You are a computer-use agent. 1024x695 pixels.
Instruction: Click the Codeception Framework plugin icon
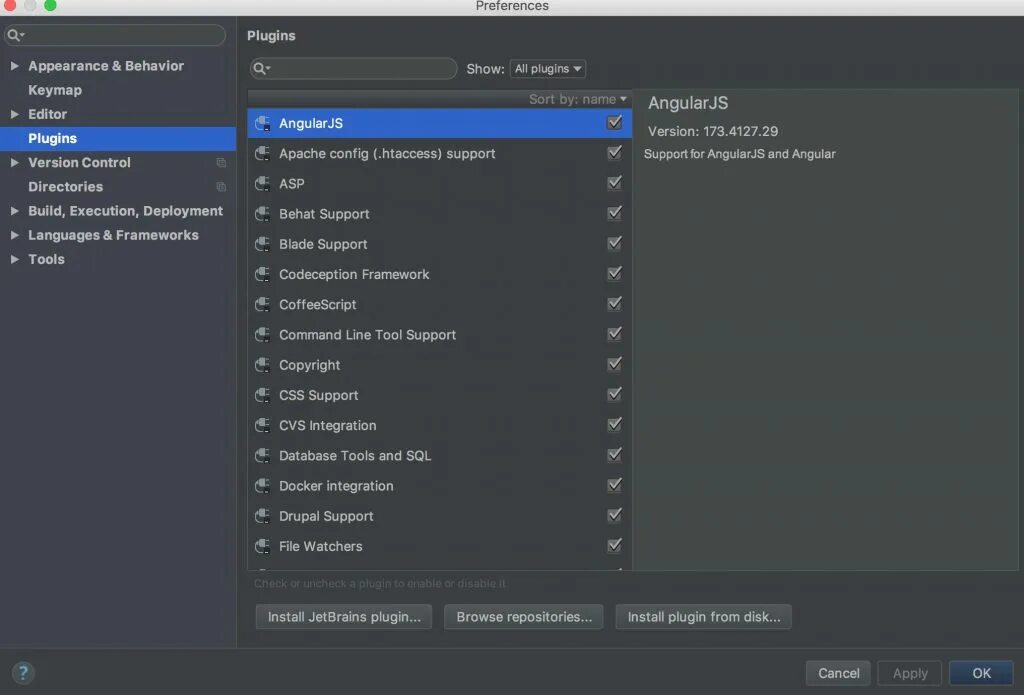click(x=263, y=274)
